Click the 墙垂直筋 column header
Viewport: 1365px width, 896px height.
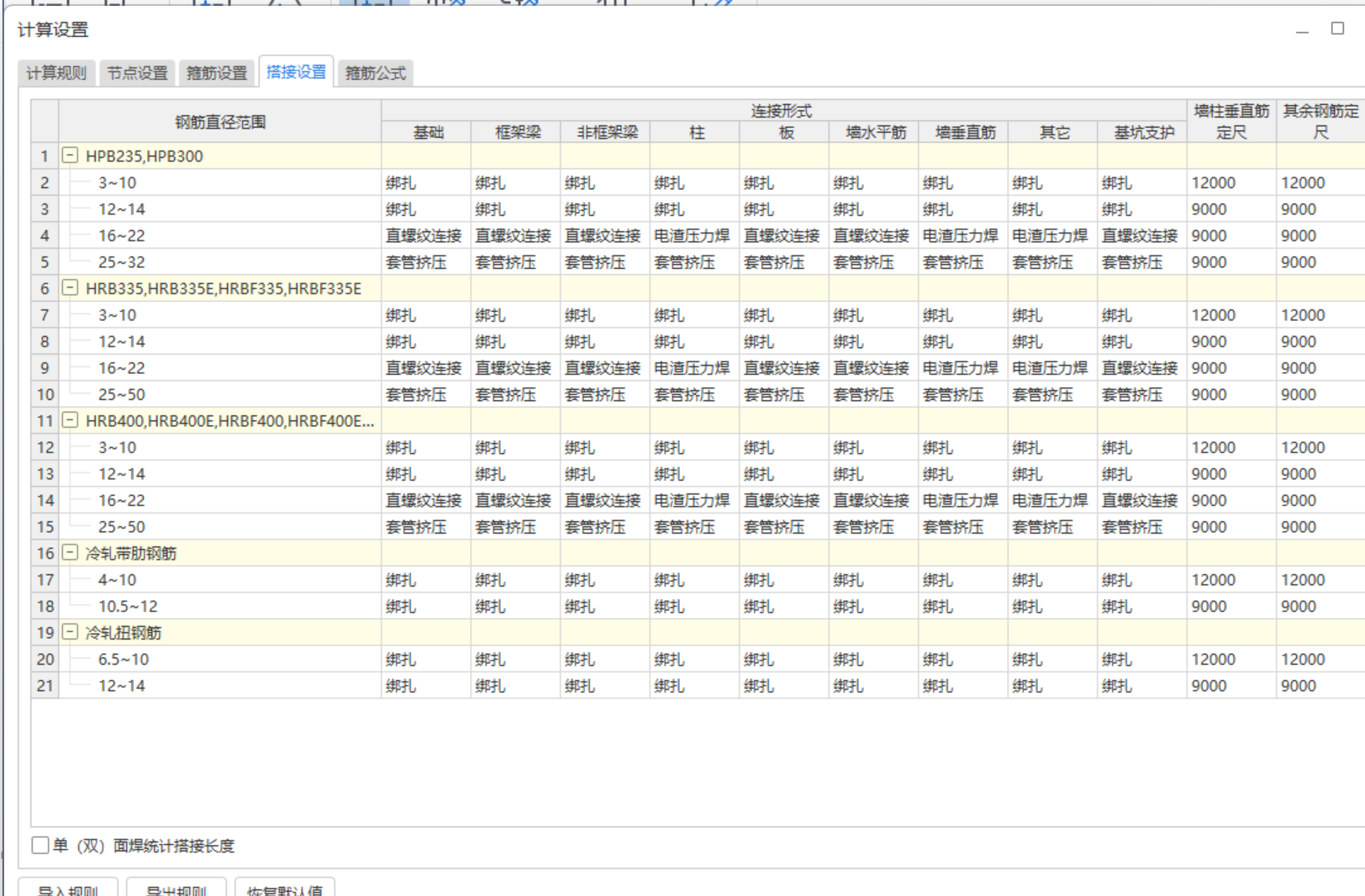[964, 132]
